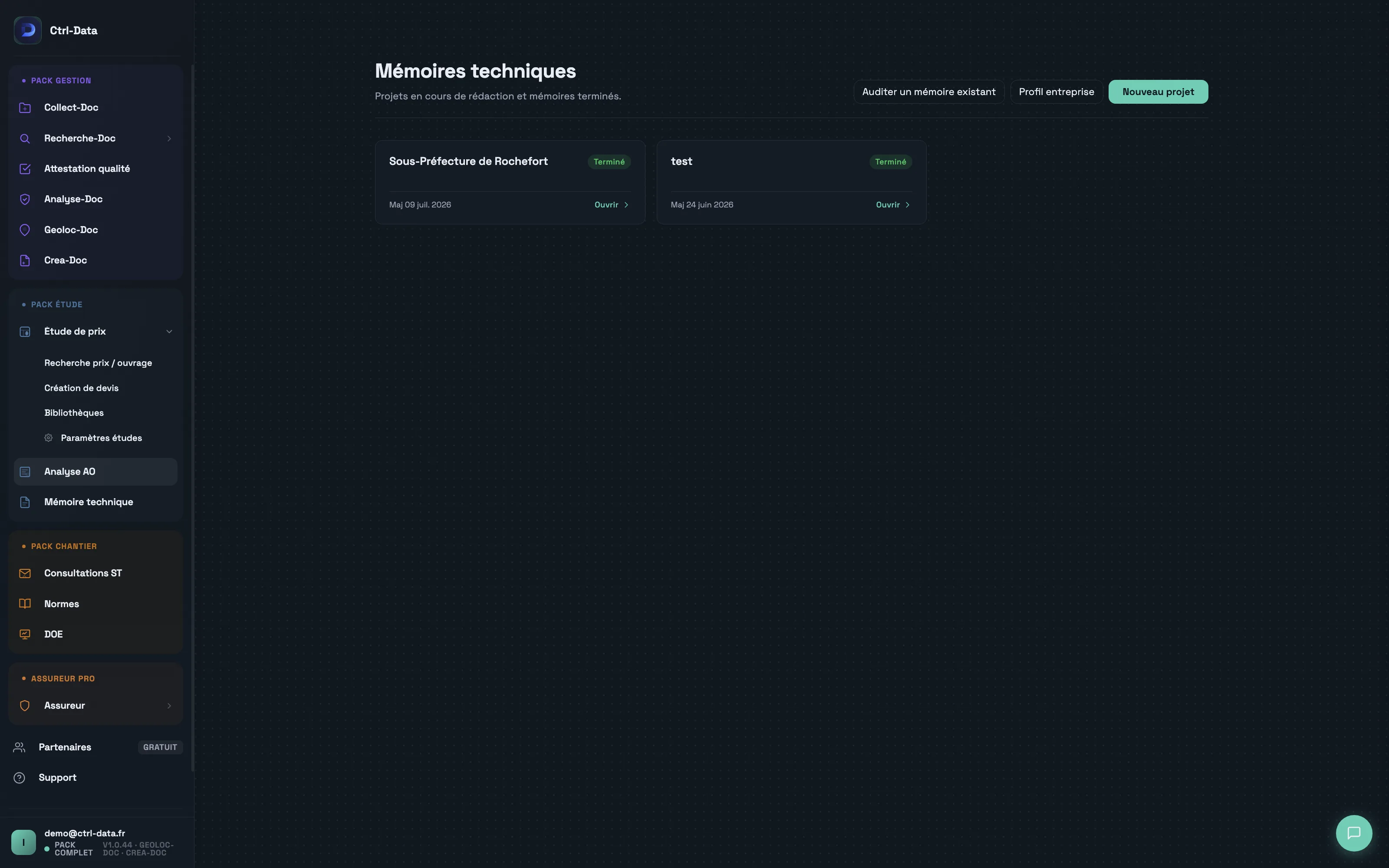Click the Paramètres études gear icon
1389x868 pixels.
pyautogui.click(x=48, y=438)
